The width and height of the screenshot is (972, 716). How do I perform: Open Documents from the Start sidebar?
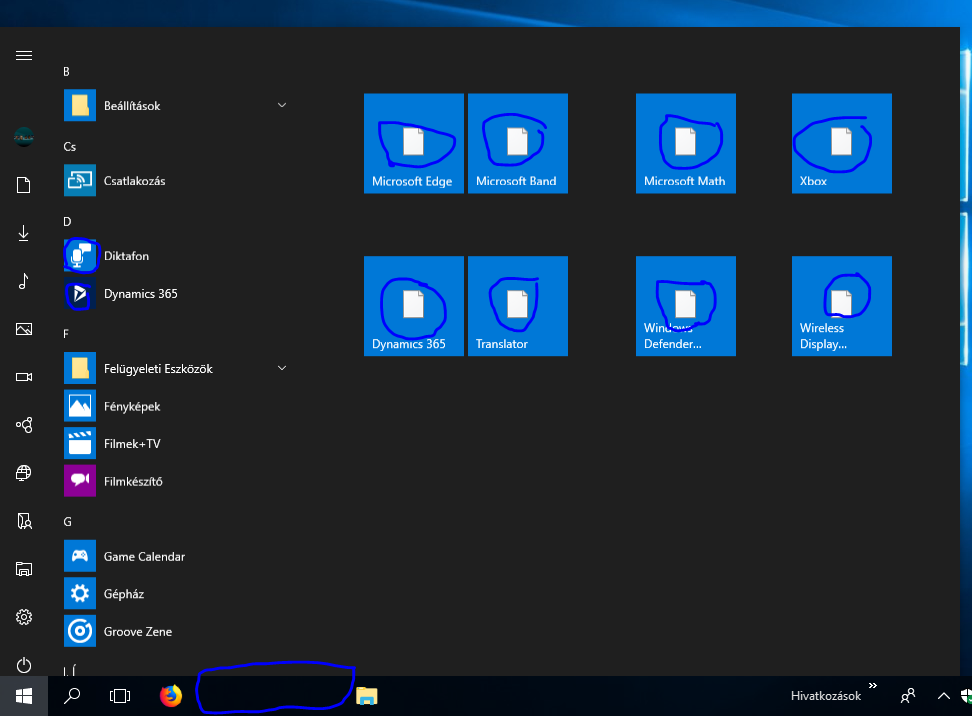[x=24, y=185]
